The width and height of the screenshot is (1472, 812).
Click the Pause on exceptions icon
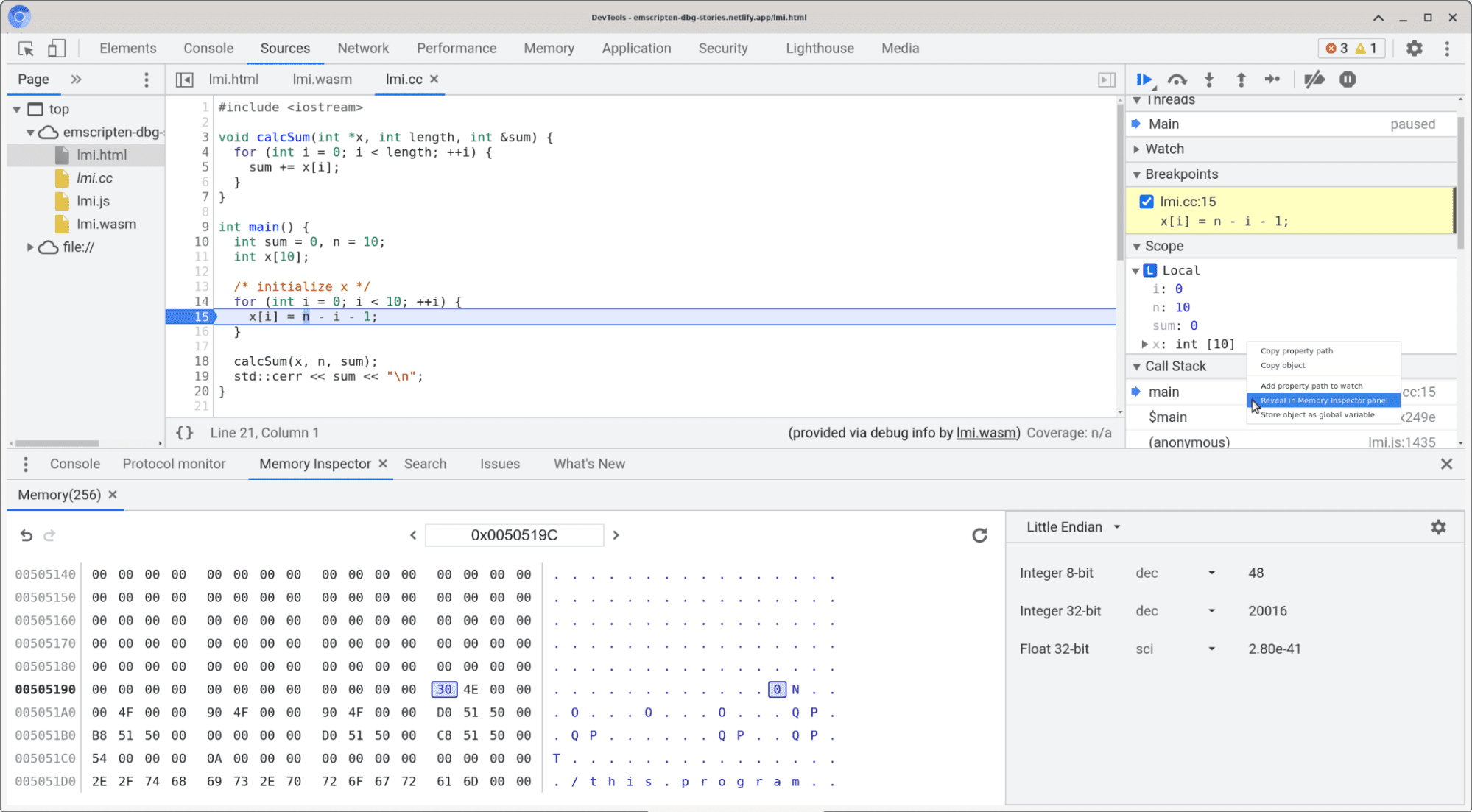(x=1349, y=79)
